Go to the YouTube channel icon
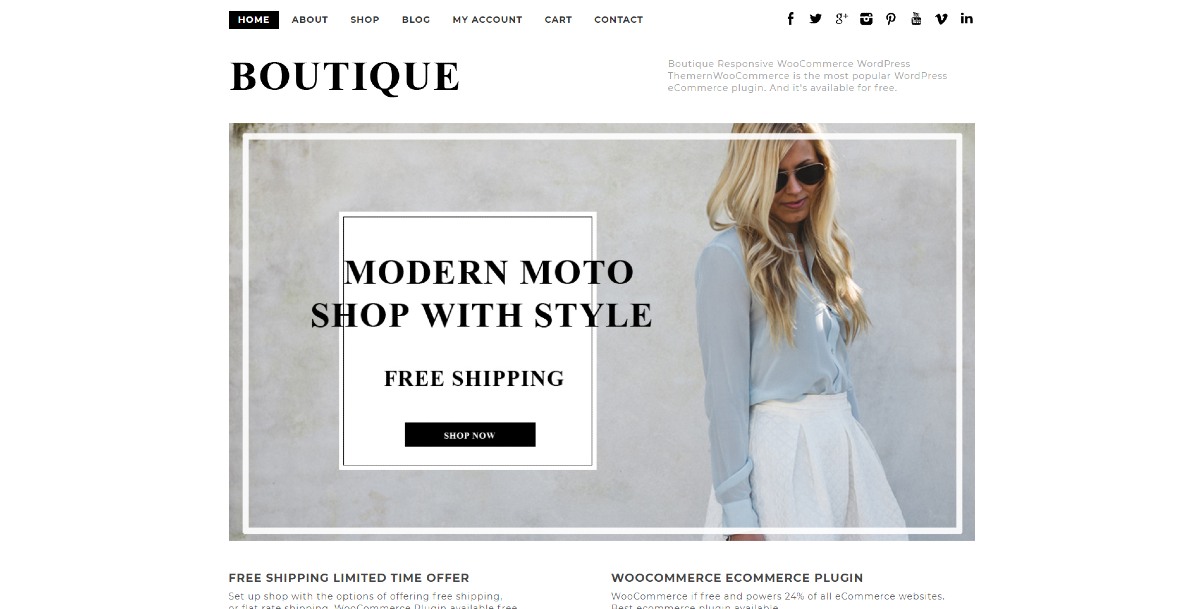Viewport: 1200px width, 609px height. [916, 19]
